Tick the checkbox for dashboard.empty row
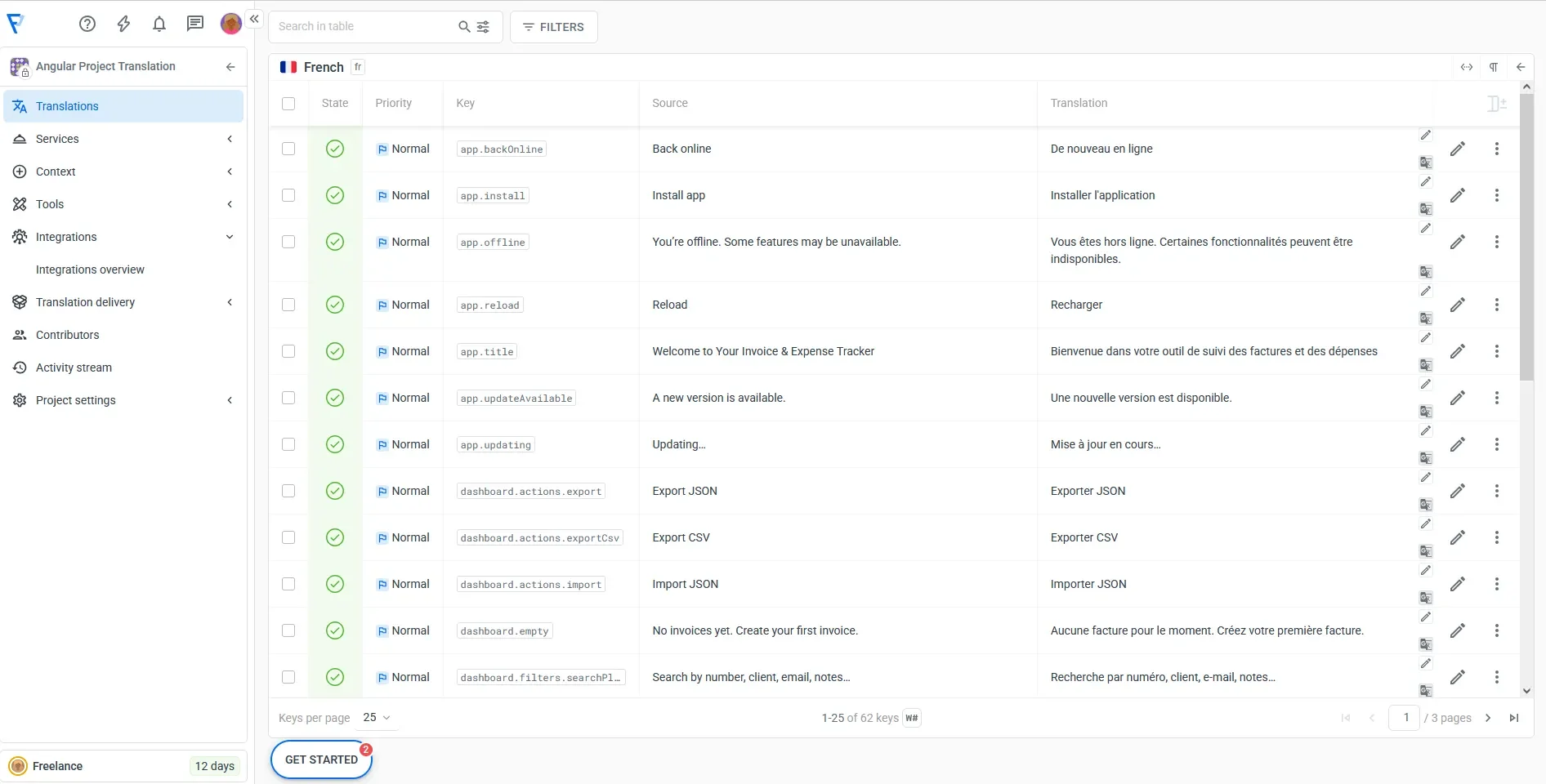 pyautogui.click(x=288, y=630)
